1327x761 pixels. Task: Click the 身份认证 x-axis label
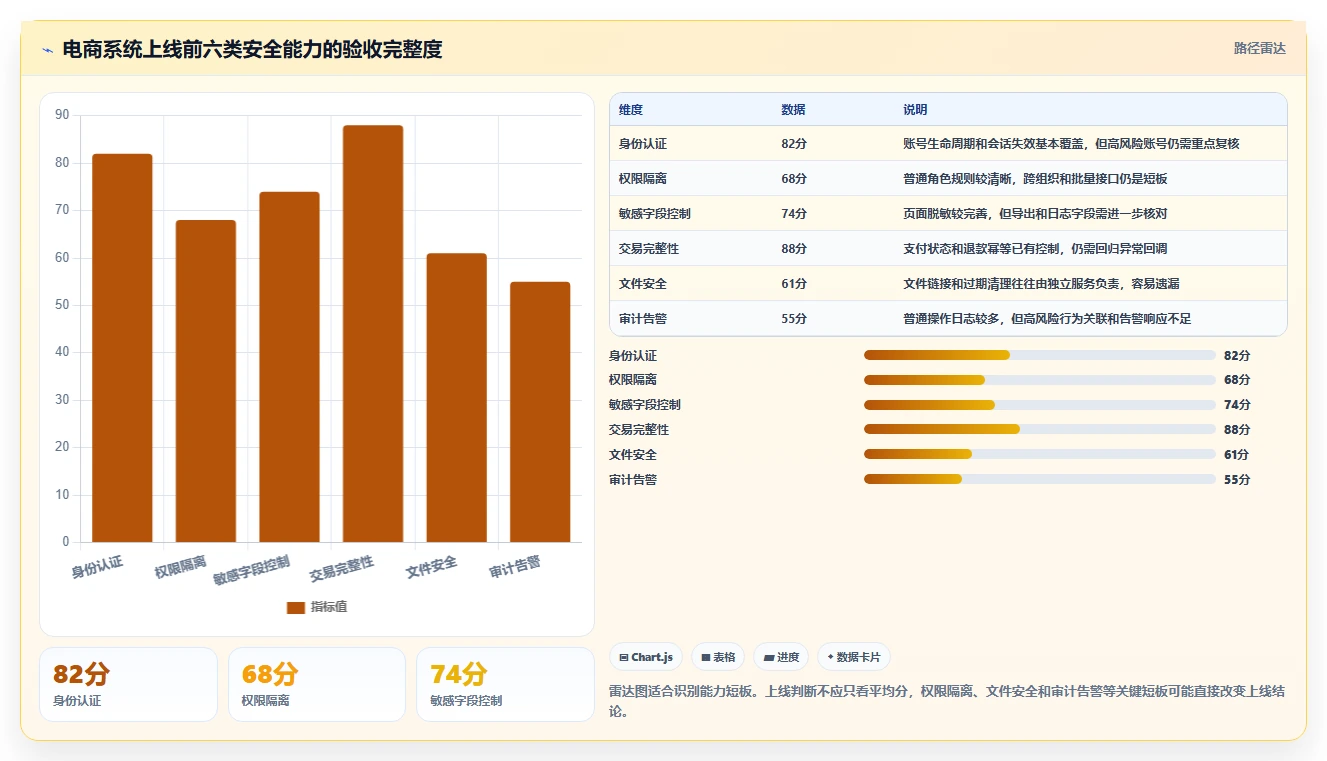click(x=98, y=567)
